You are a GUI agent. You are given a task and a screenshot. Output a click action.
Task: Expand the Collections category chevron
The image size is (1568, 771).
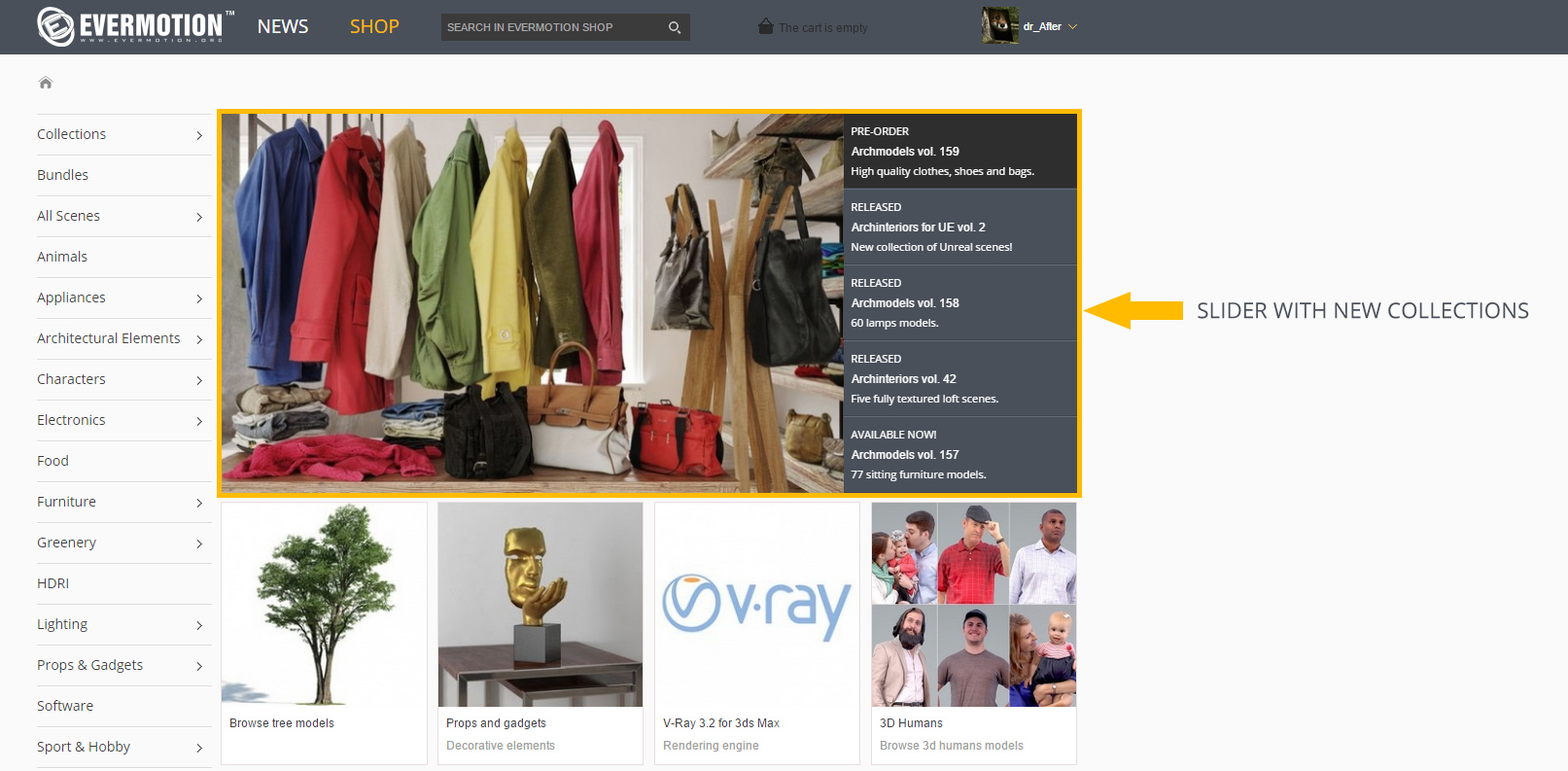pyautogui.click(x=199, y=135)
